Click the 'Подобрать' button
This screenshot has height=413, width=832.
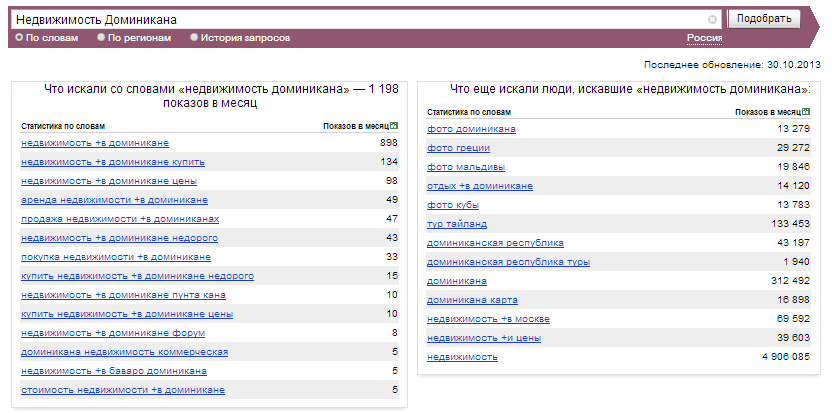pyautogui.click(x=764, y=19)
